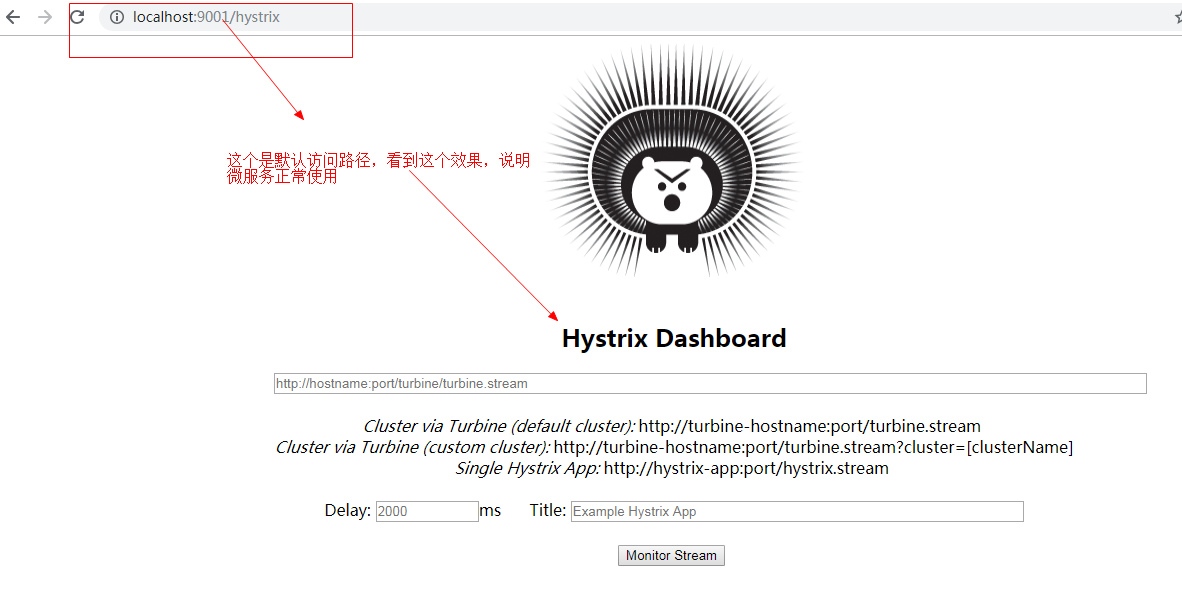Click the turbine.stream?cluster=[clusterName] example URL

(813, 447)
